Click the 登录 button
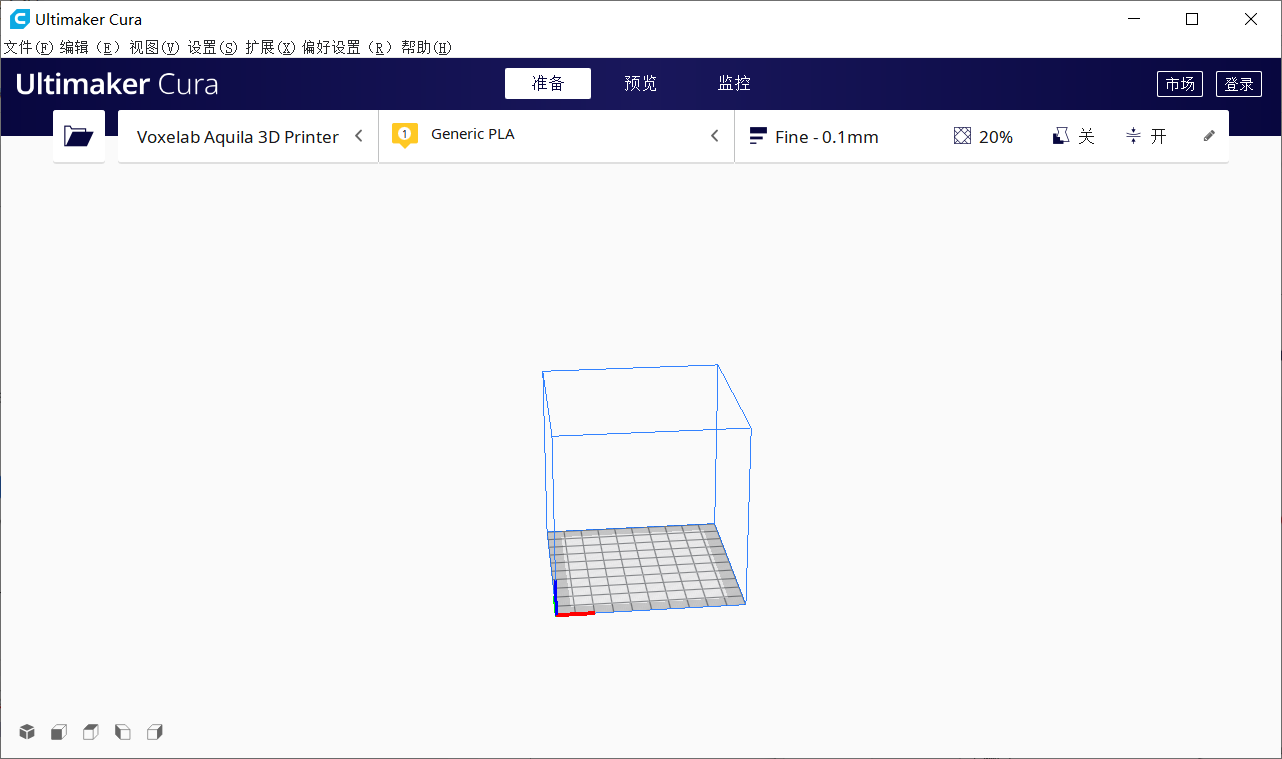 click(x=1239, y=83)
